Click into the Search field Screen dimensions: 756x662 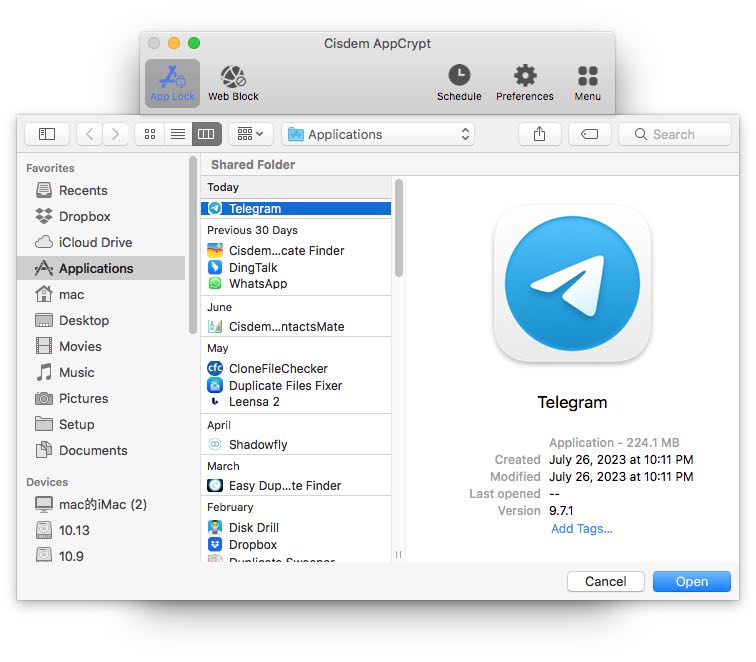click(x=675, y=134)
